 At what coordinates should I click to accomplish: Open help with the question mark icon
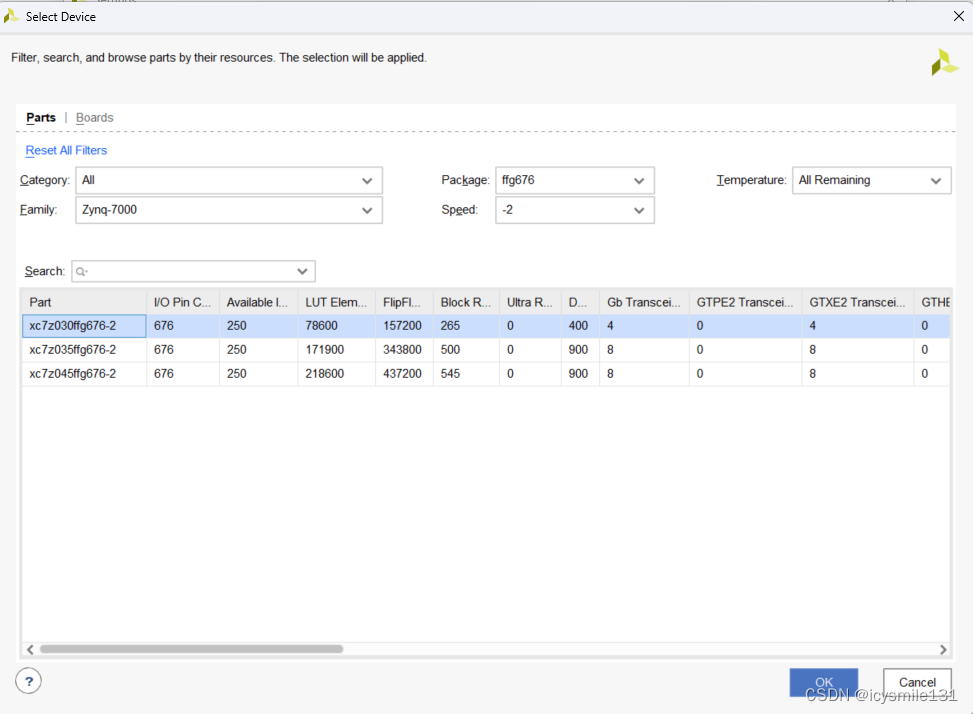coord(29,681)
